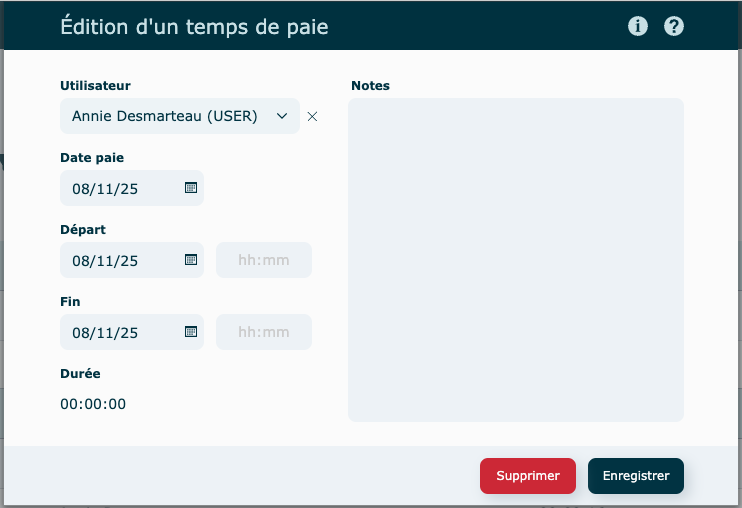Viewport: 742px width, 508px height.
Task: Click the Utilisateur field label
Action: coord(95,86)
